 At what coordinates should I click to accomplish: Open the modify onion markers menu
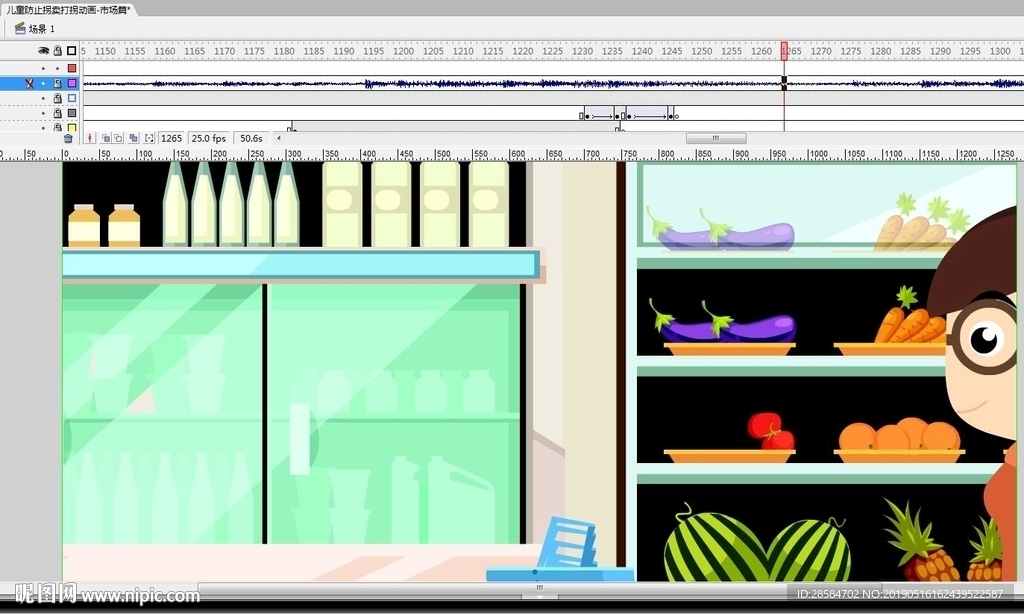(x=149, y=138)
